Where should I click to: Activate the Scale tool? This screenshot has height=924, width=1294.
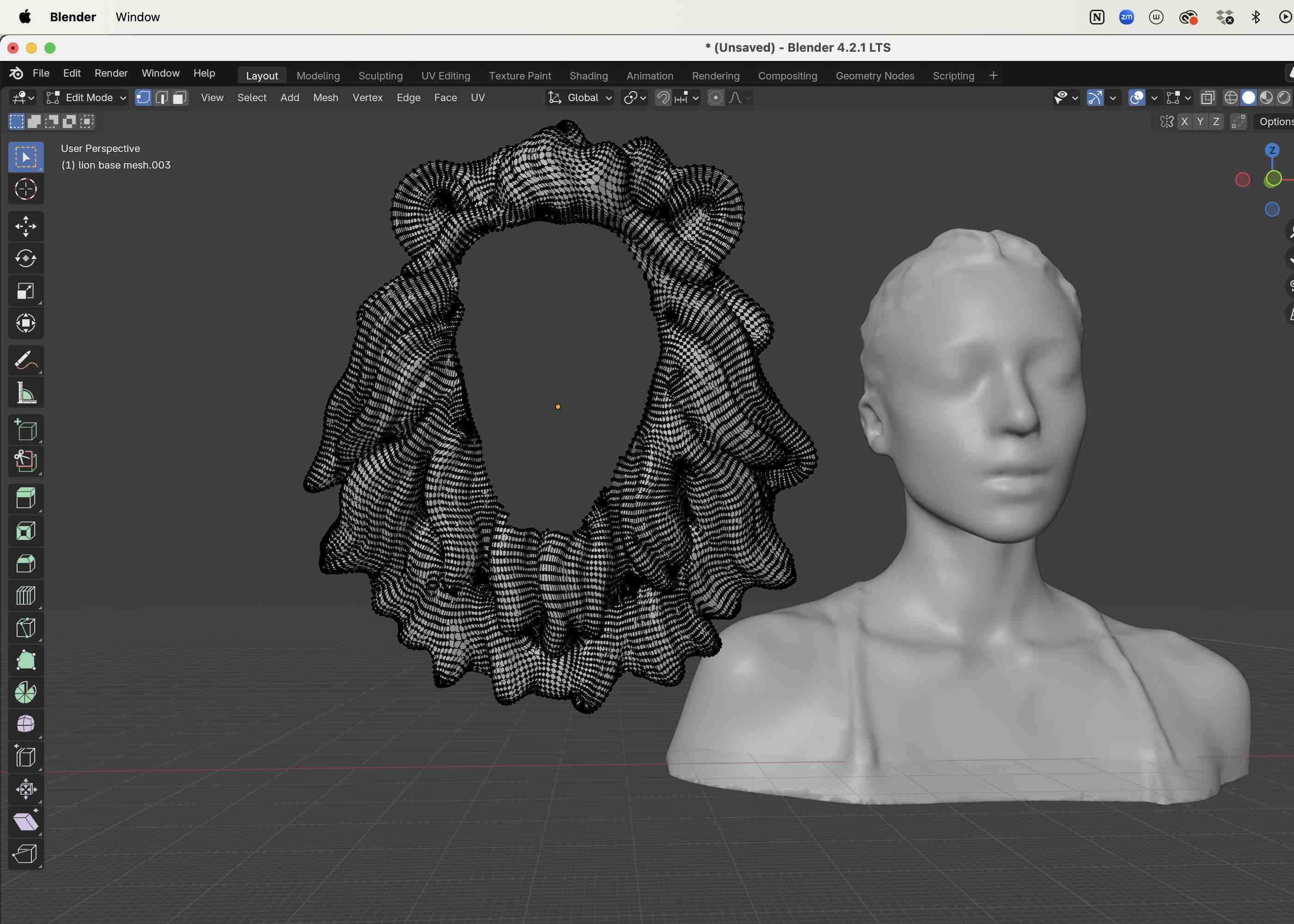tap(25, 291)
